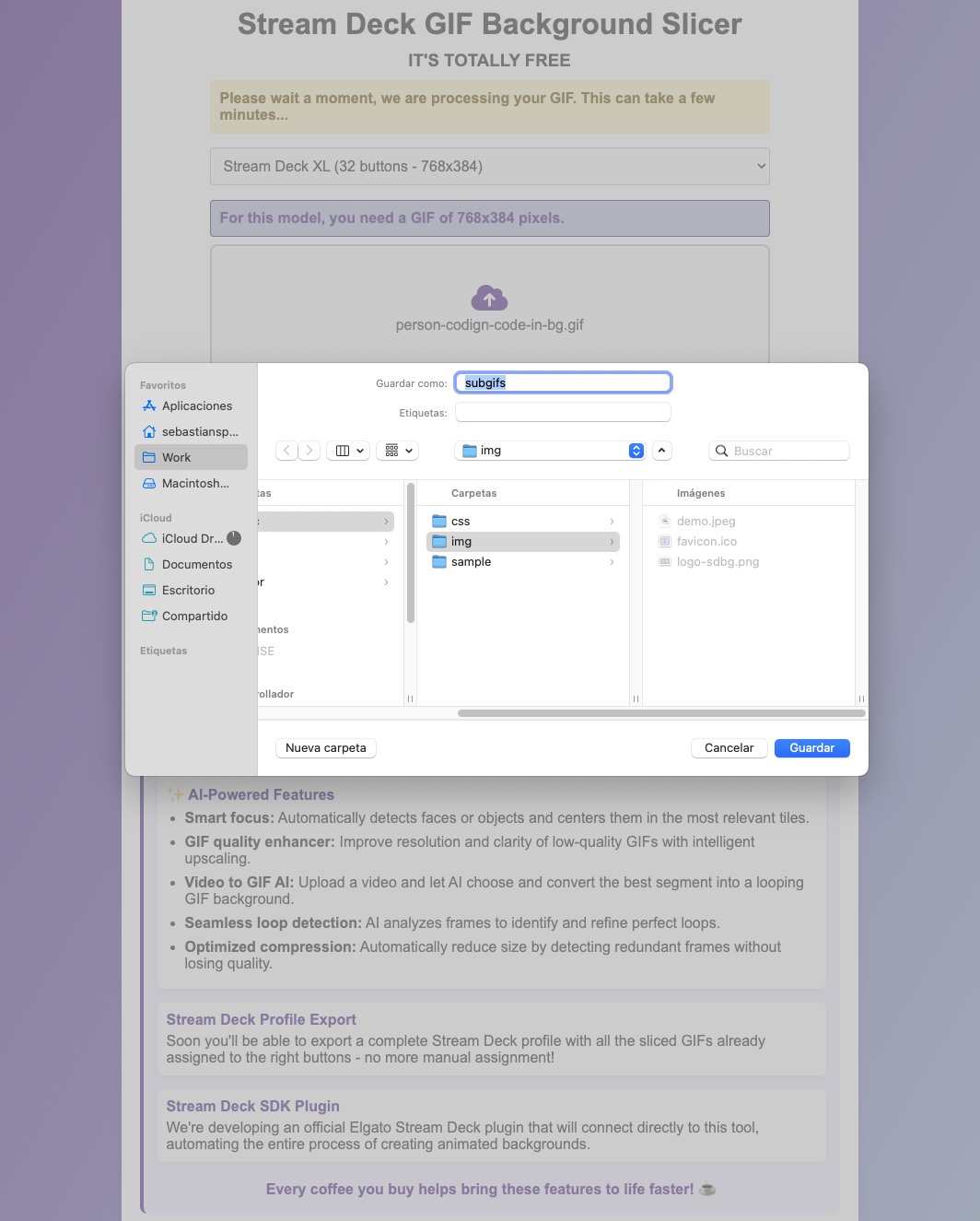This screenshot has height=1221, width=980.
Task: Open the column view options dropdown
Action: click(x=349, y=451)
